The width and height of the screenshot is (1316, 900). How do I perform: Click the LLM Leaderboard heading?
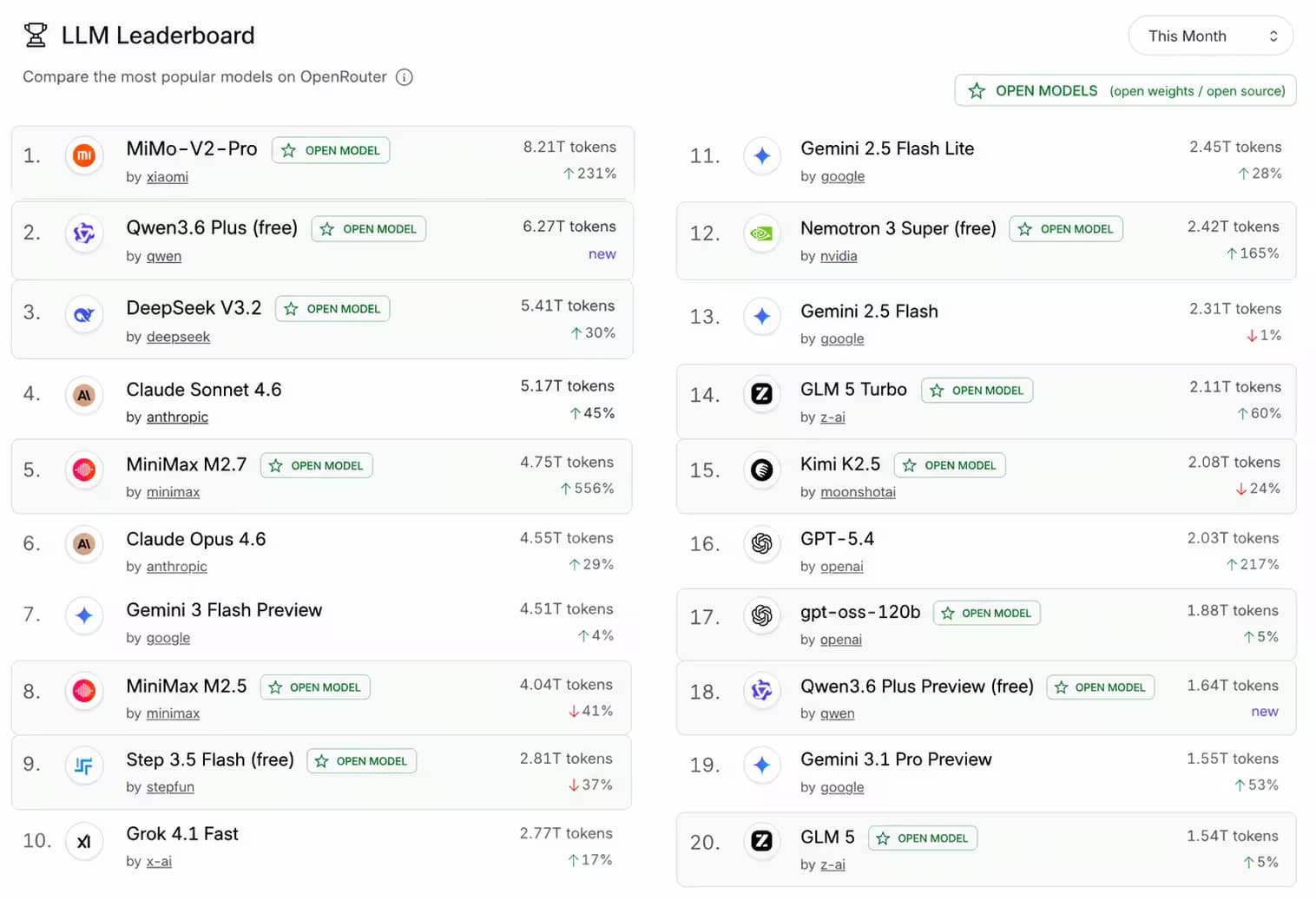click(x=158, y=36)
